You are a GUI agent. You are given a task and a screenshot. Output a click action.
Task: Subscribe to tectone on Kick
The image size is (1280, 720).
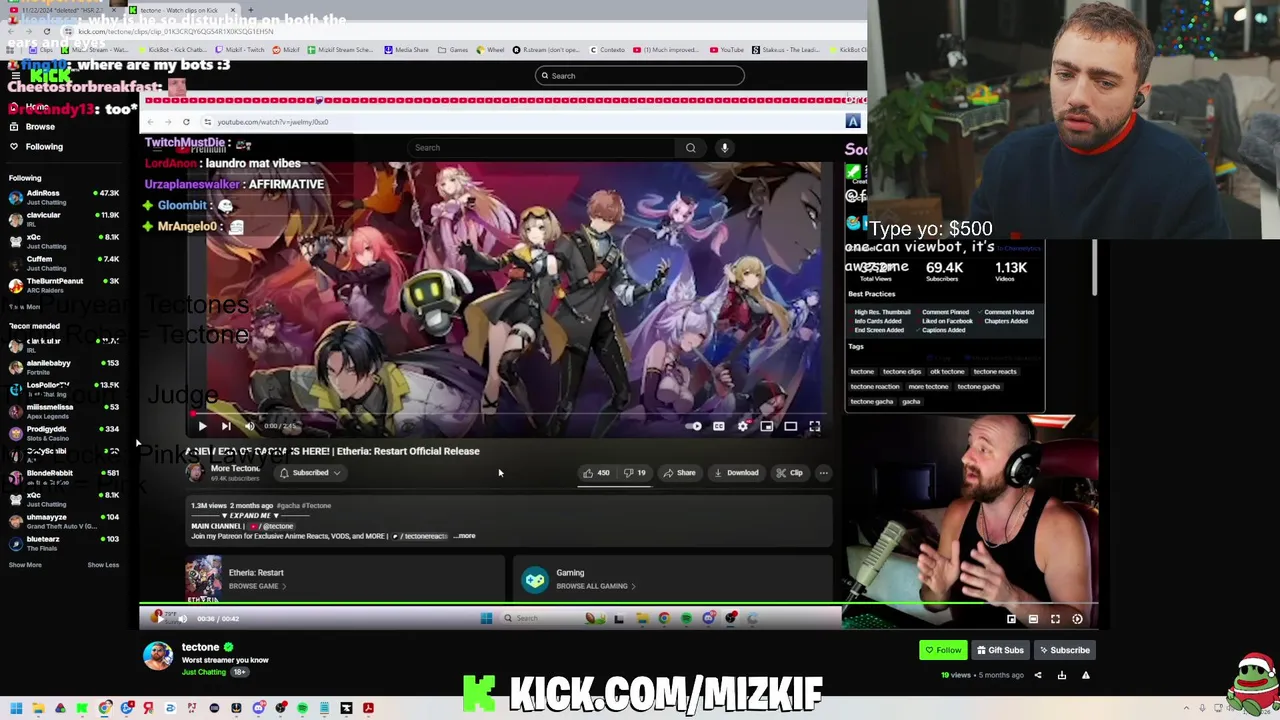[1064, 650]
